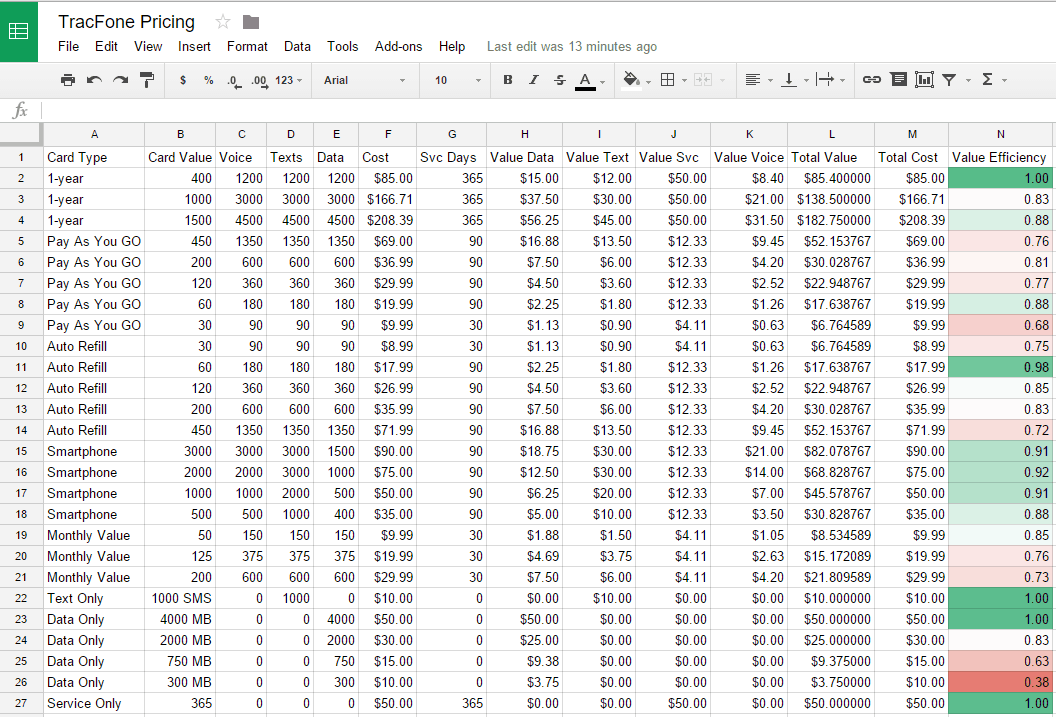The image size is (1056, 717).
Task: Redo the last action
Action: pyautogui.click(x=121, y=80)
